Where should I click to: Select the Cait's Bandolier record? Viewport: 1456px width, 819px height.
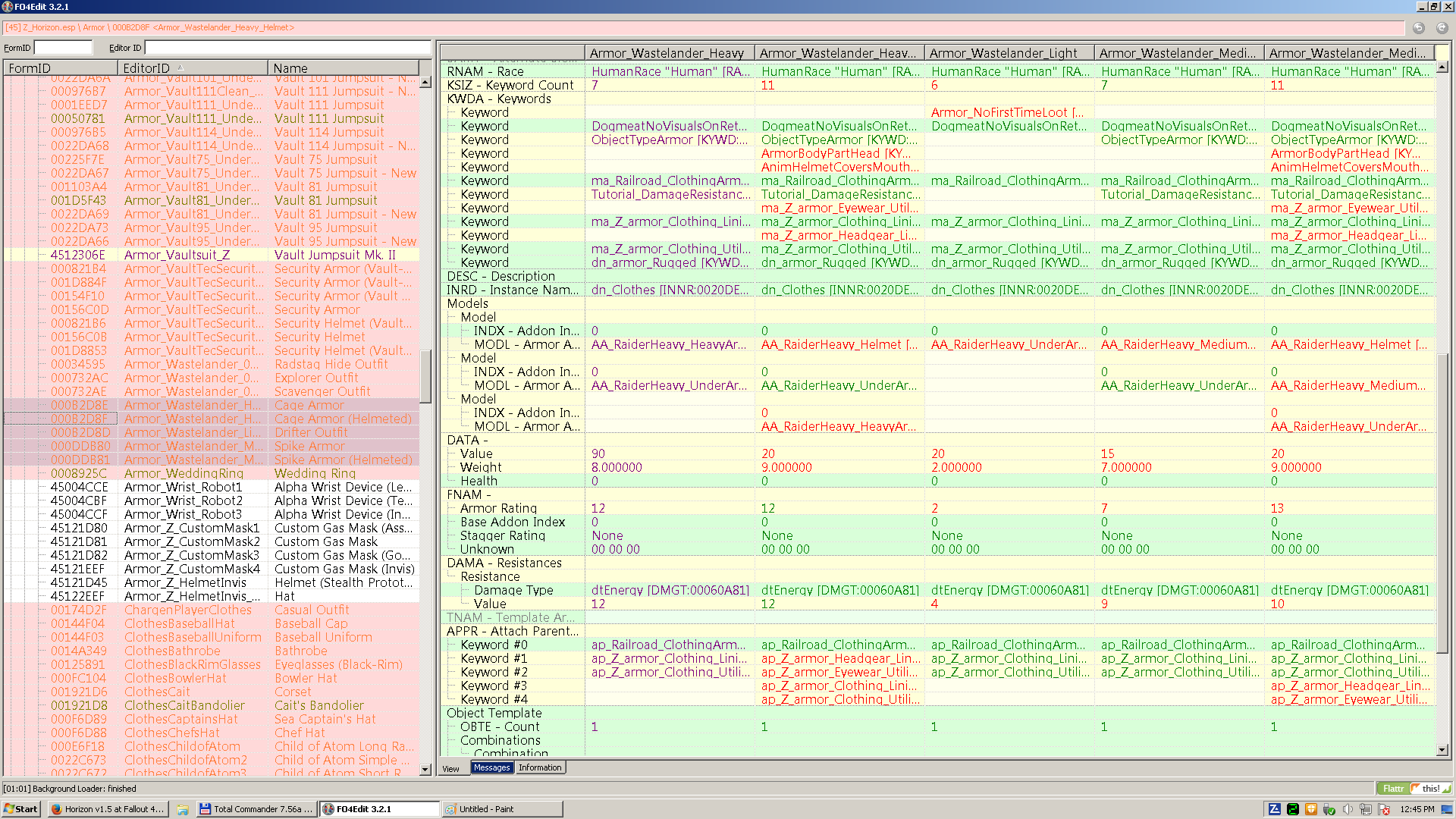[212, 705]
